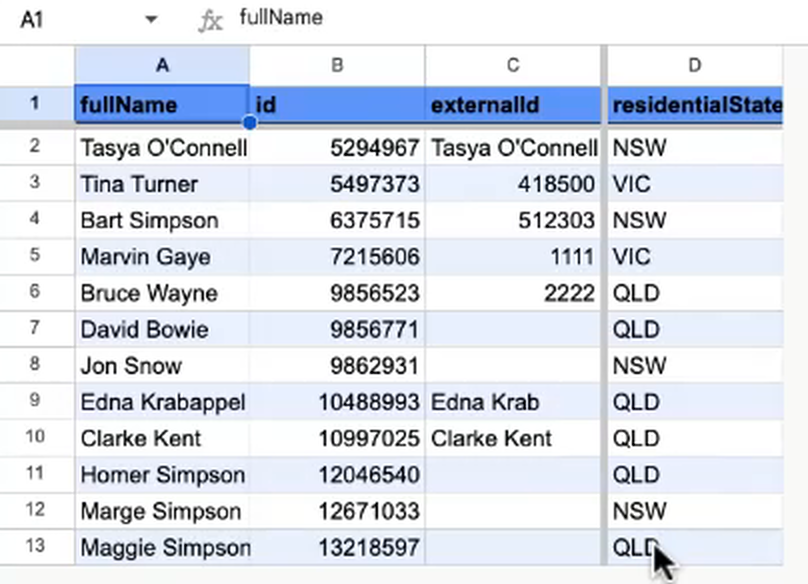Select id cell 10997025

click(x=338, y=439)
